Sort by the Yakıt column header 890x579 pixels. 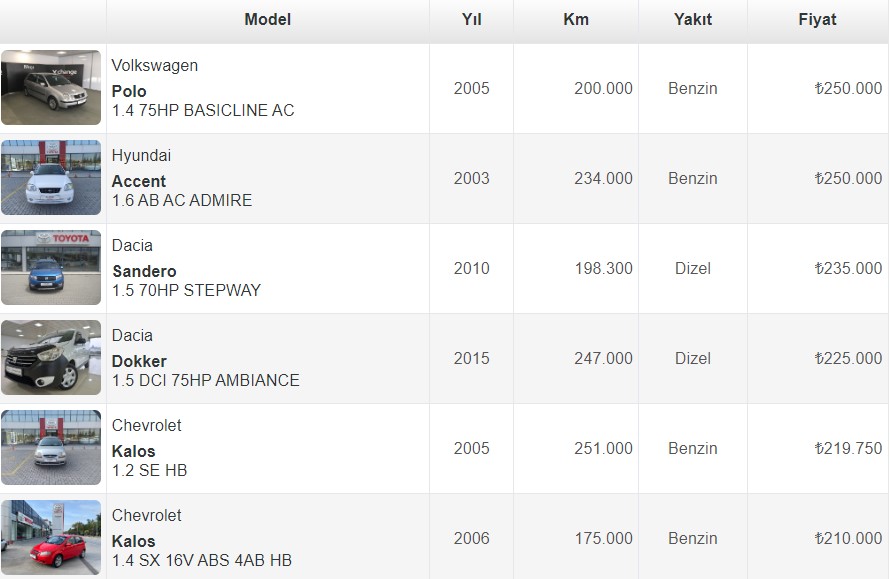[x=693, y=20]
